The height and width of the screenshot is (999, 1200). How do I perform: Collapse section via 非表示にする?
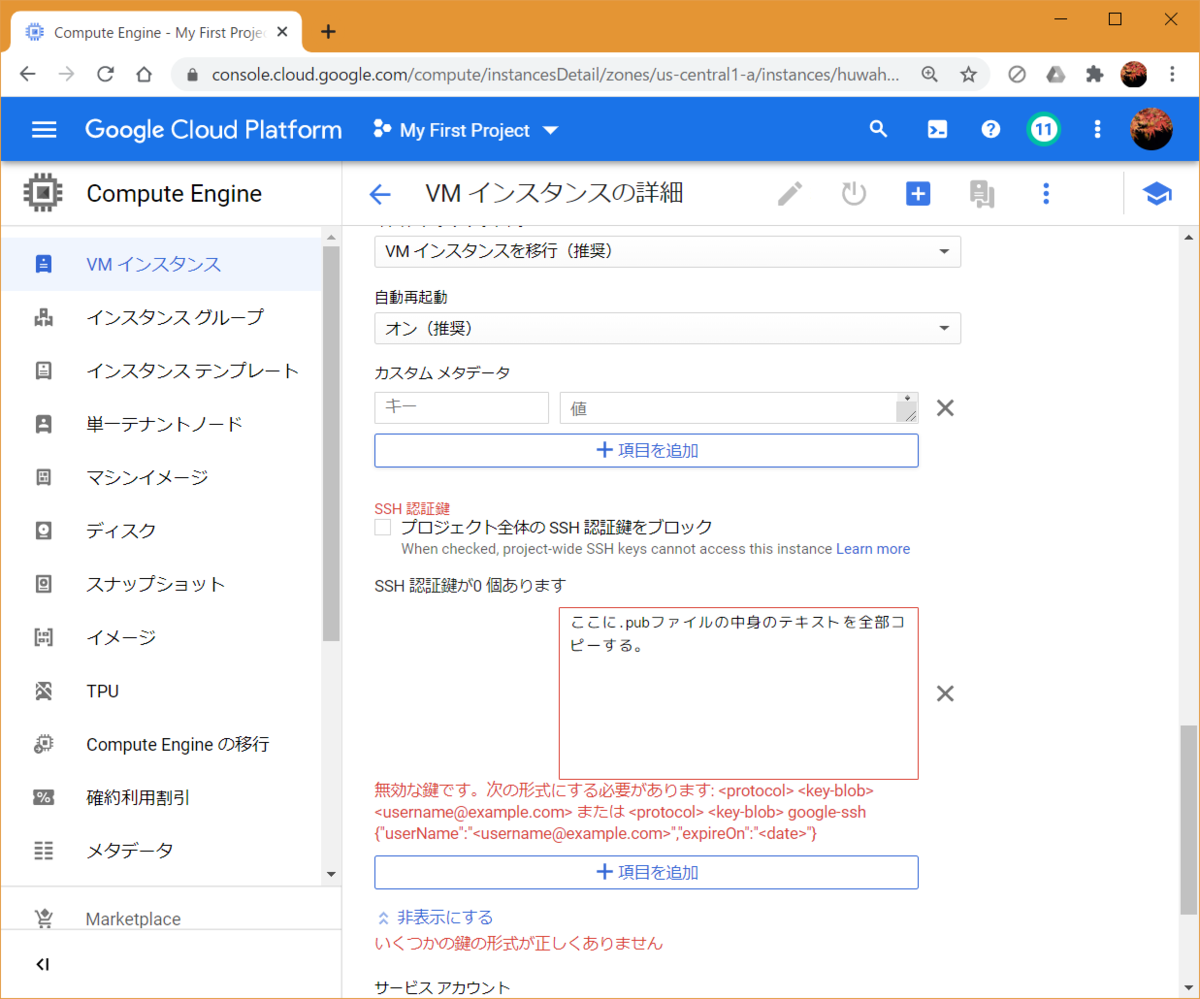(435, 917)
